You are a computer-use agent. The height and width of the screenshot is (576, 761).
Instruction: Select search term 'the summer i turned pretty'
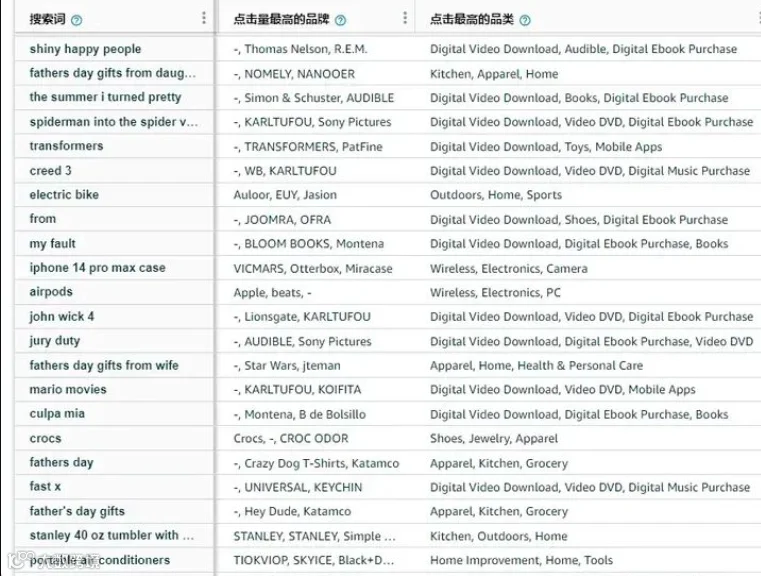point(105,97)
